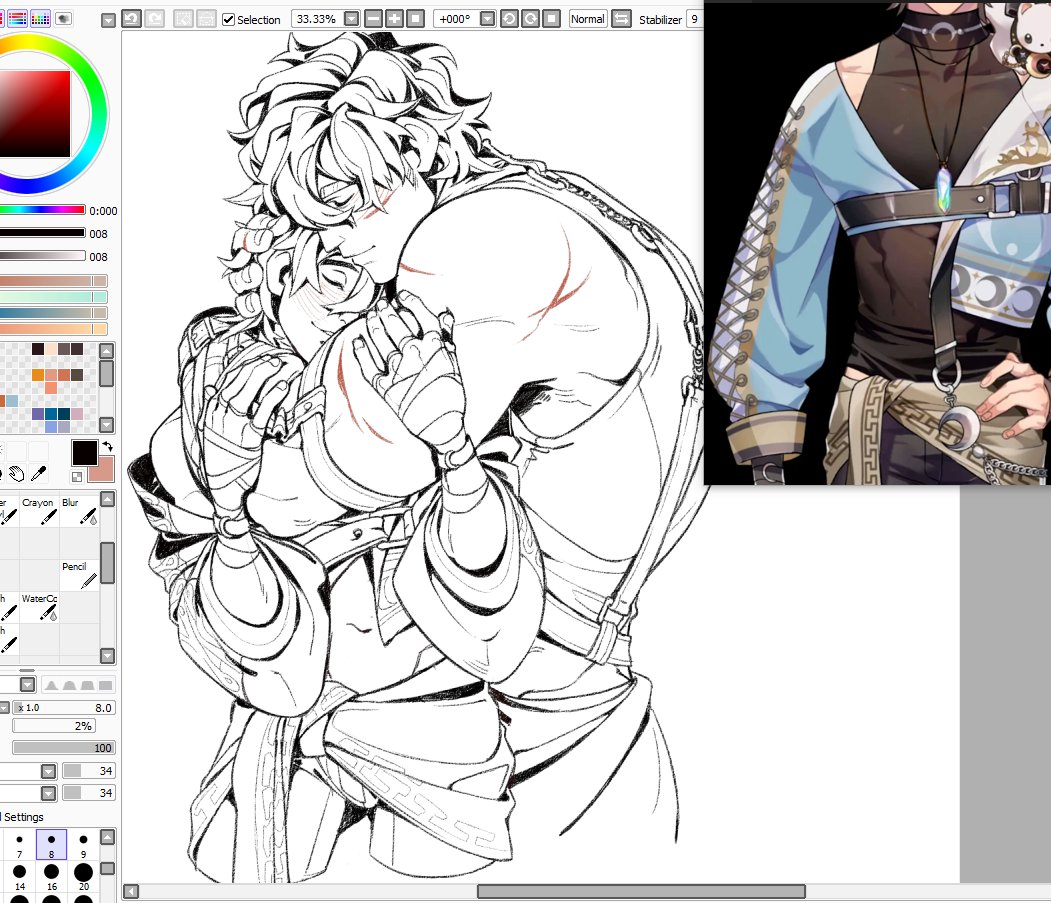The width and height of the screenshot is (1051, 903).
Task: Rotate canvas clockwise
Action: [x=530, y=19]
